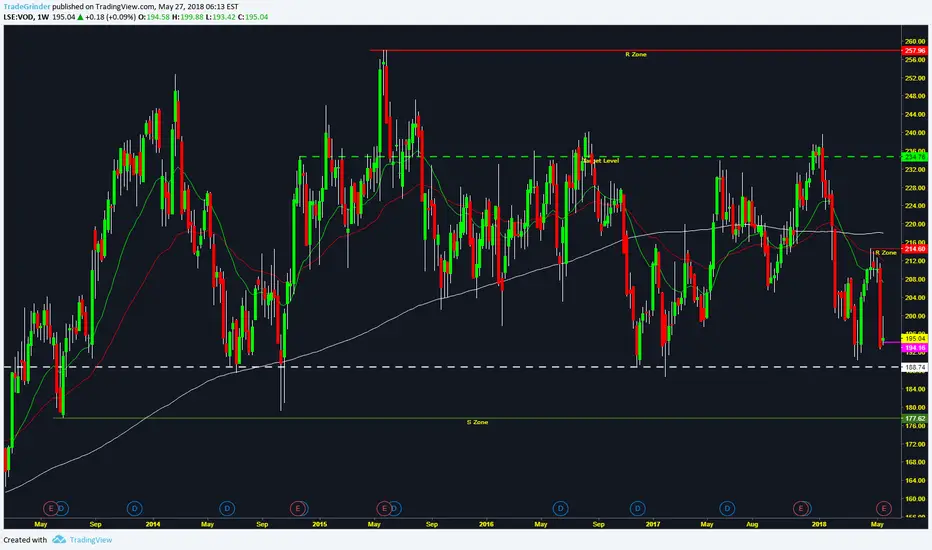Click the close value C:195.04
The image size is (932, 550).
point(253,17)
